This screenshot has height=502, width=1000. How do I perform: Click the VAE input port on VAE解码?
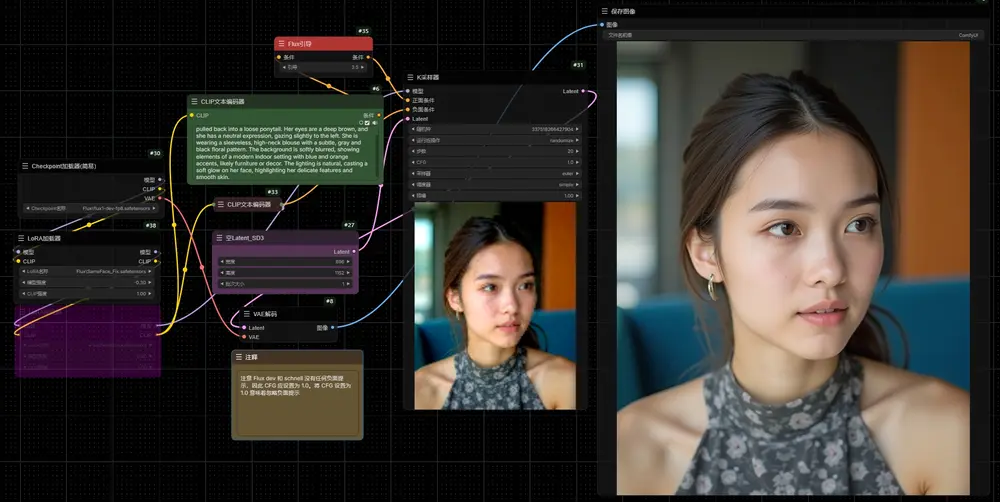tap(244, 337)
